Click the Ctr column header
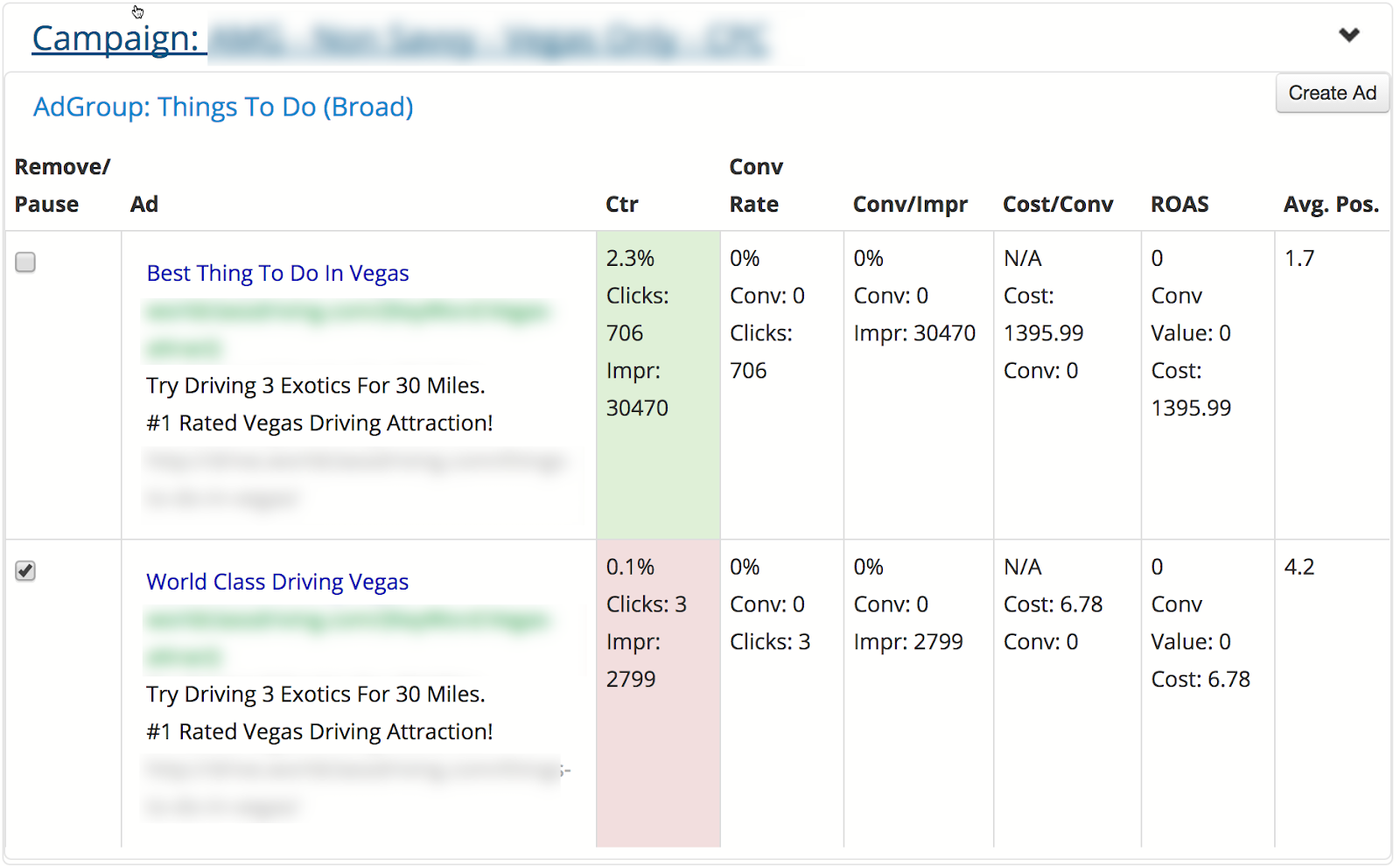The height and width of the screenshot is (866, 1400). [622, 205]
